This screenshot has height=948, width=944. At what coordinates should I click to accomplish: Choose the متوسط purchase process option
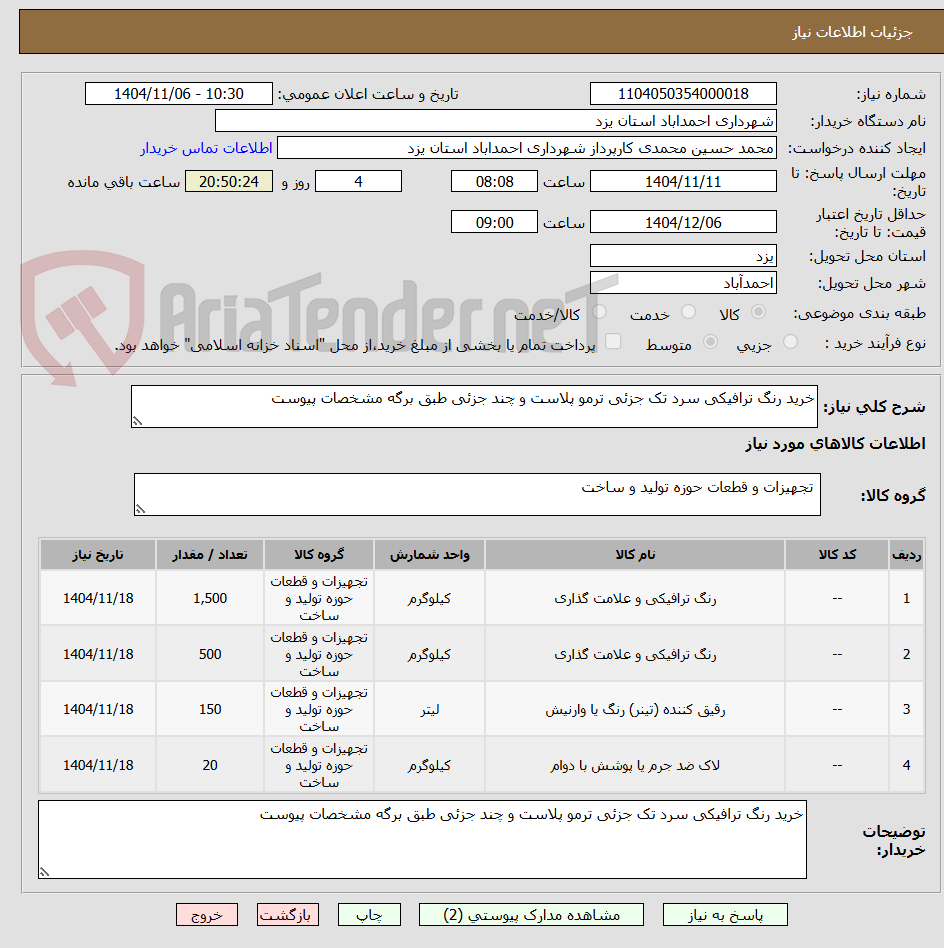tap(711, 342)
